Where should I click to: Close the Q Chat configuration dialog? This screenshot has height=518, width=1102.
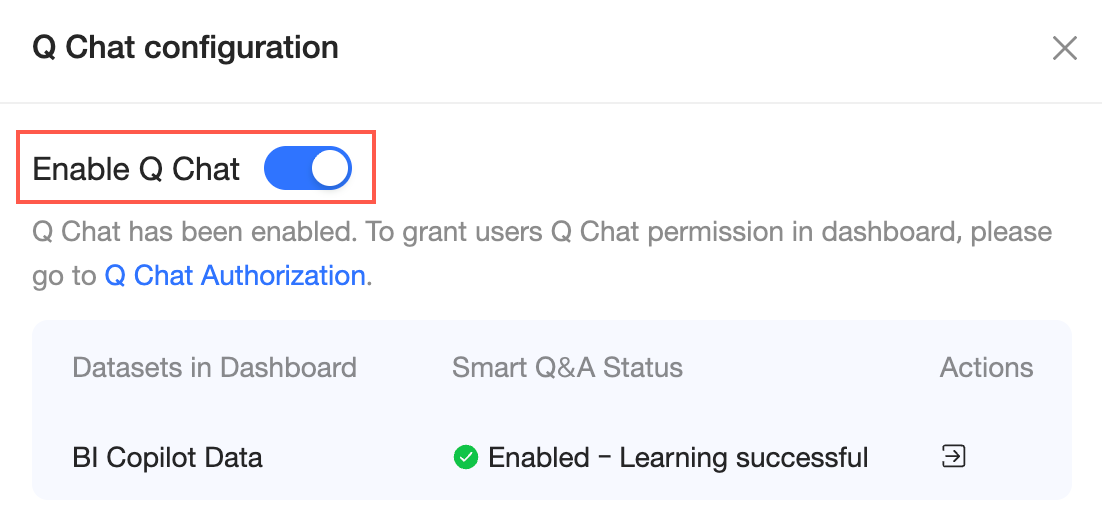tap(1065, 48)
